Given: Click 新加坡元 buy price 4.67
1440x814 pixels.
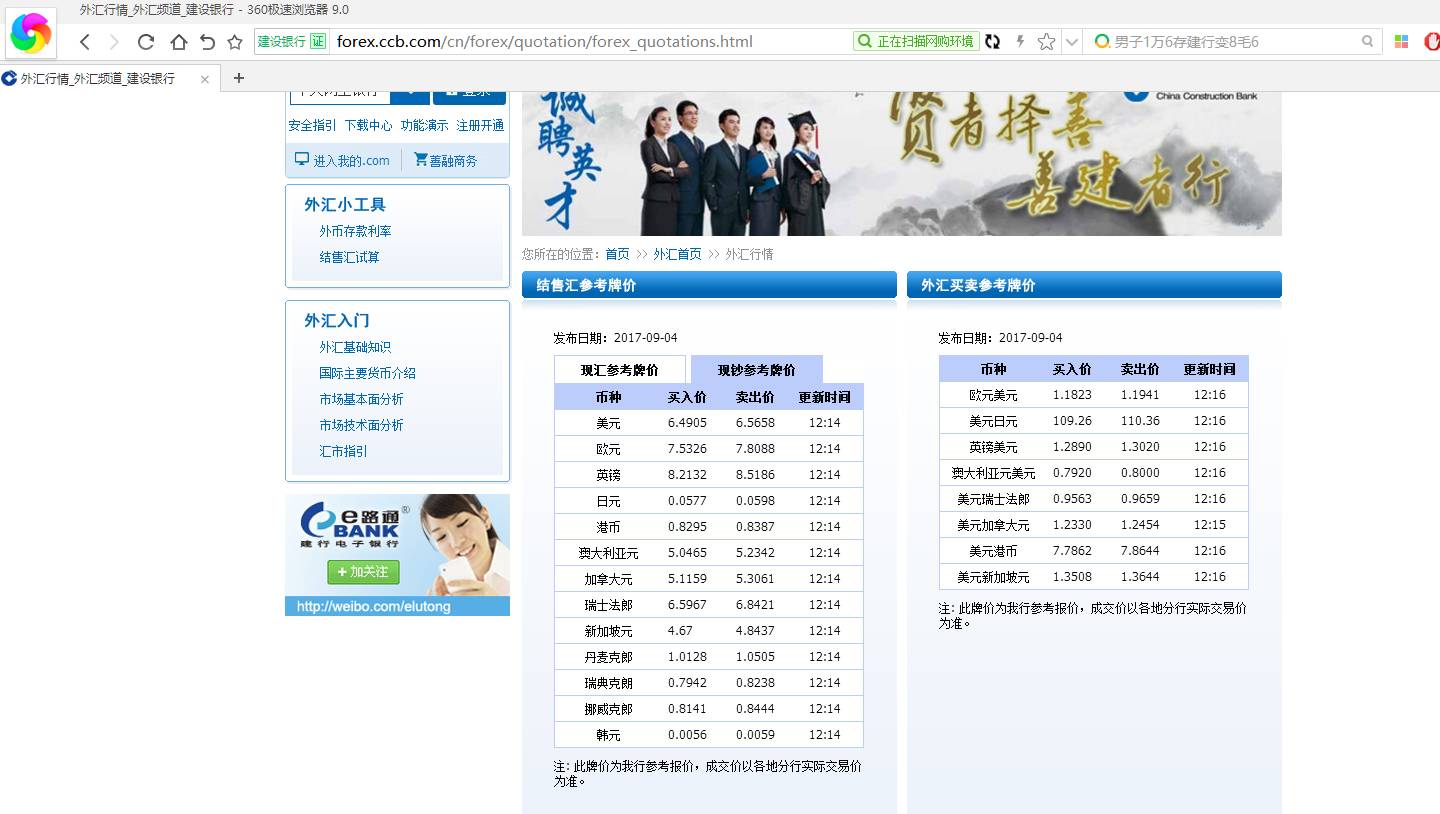Looking at the screenshot, I should 680,631.
